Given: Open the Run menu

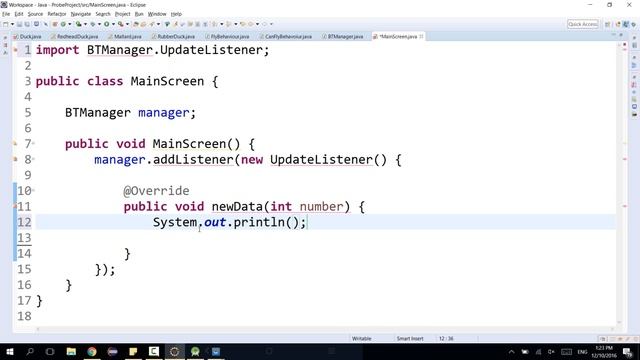Looking at the screenshot, I should (x=139, y=14).
